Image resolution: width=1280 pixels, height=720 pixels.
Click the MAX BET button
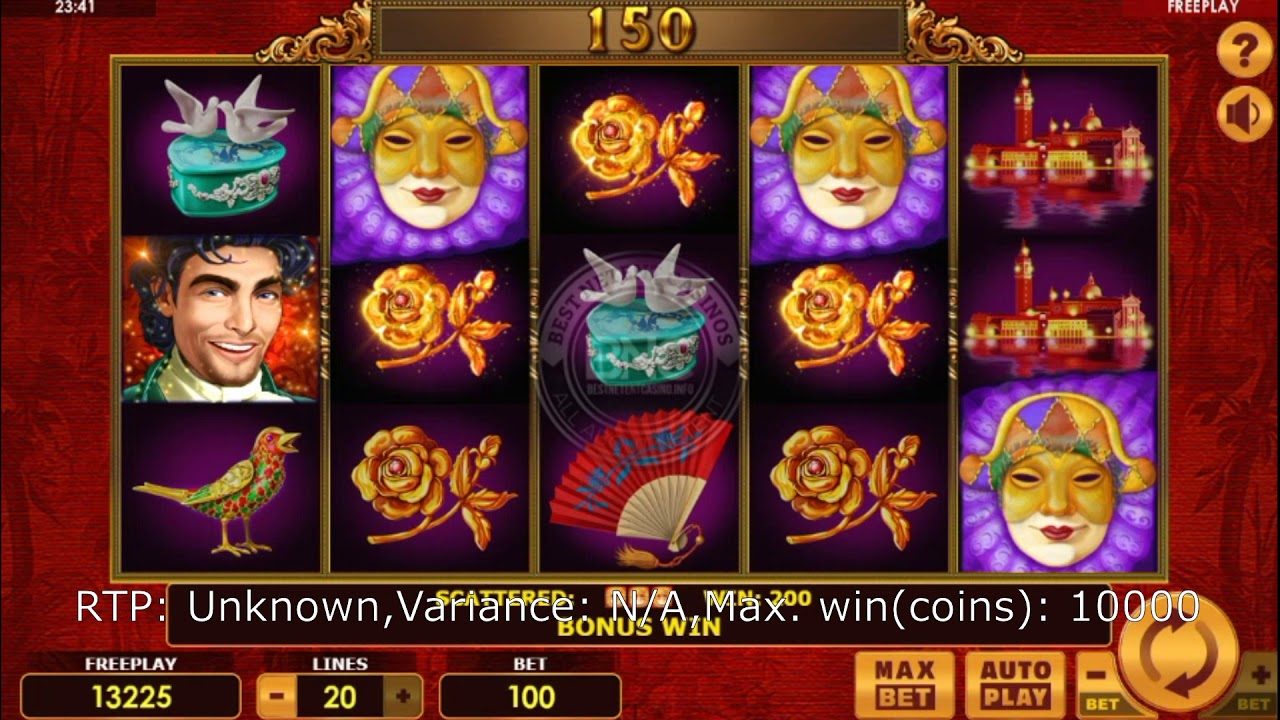[904, 684]
